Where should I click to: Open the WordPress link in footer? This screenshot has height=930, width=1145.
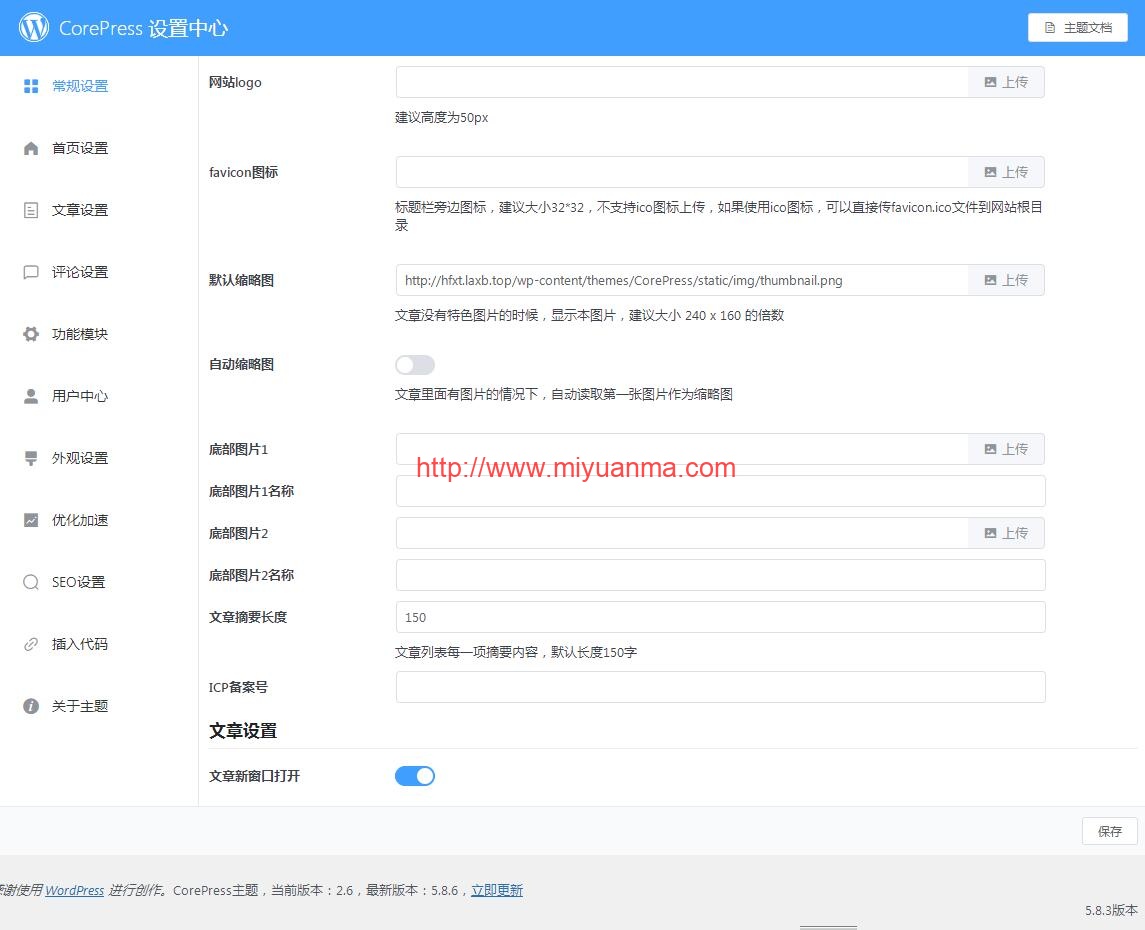74,891
